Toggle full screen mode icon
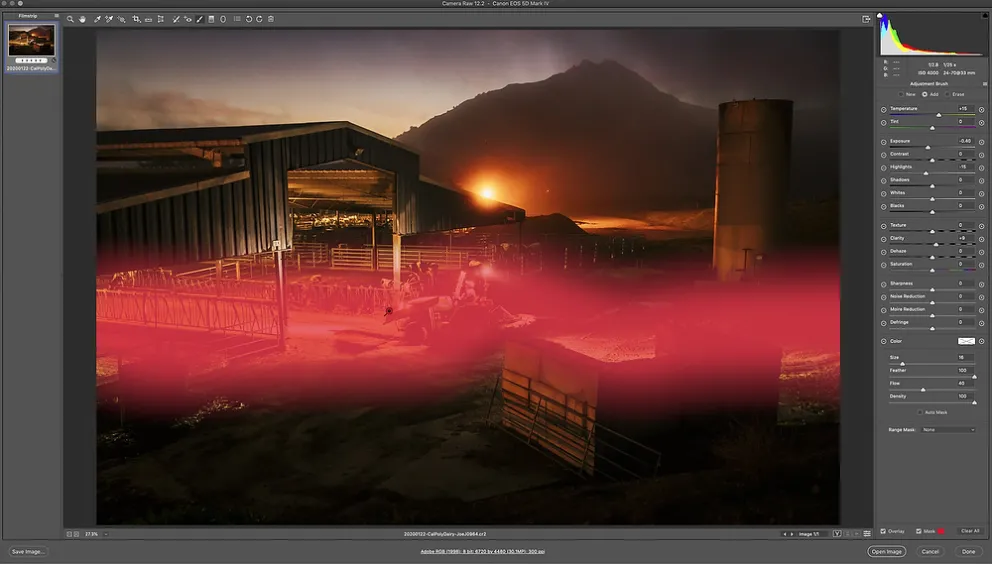 point(866,19)
